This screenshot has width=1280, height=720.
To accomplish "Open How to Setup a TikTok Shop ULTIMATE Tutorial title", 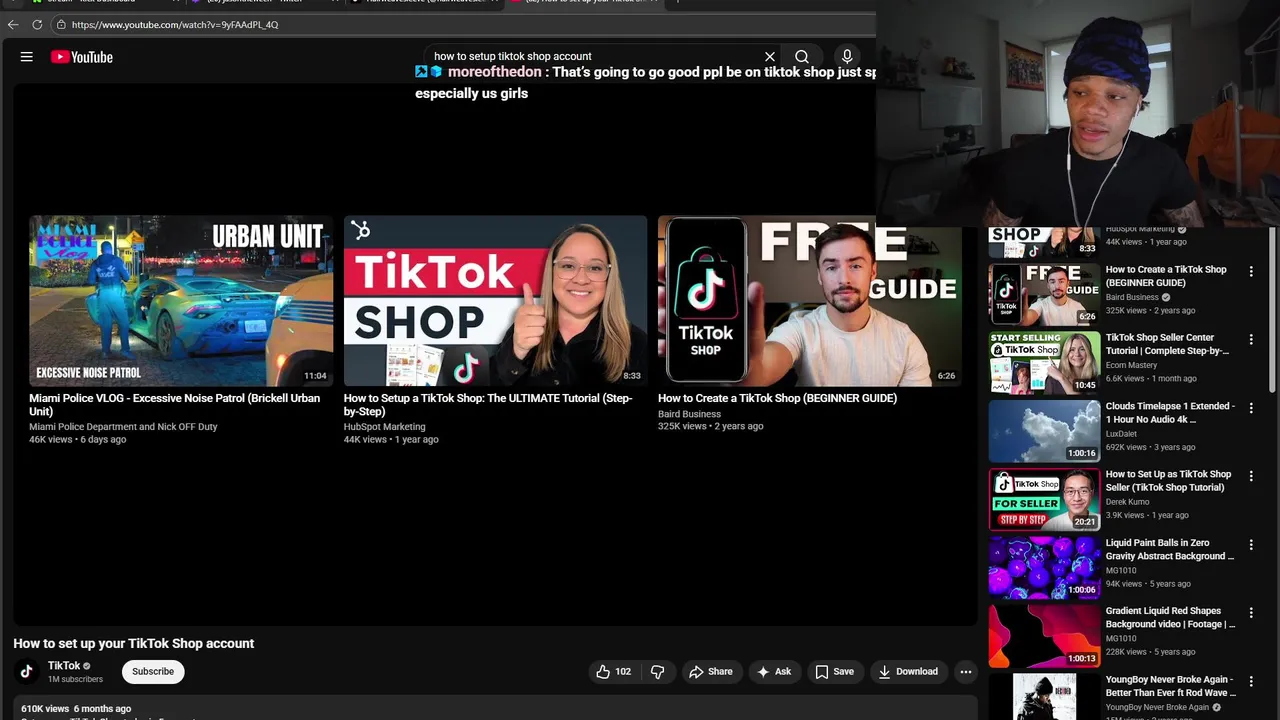I will (488, 405).
